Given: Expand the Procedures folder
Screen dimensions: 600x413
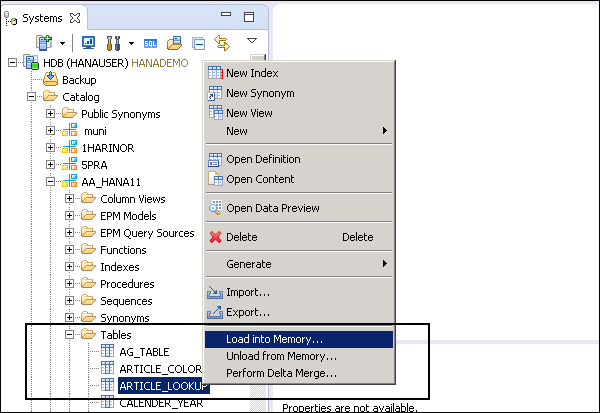Looking at the screenshot, I should click(69, 284).
